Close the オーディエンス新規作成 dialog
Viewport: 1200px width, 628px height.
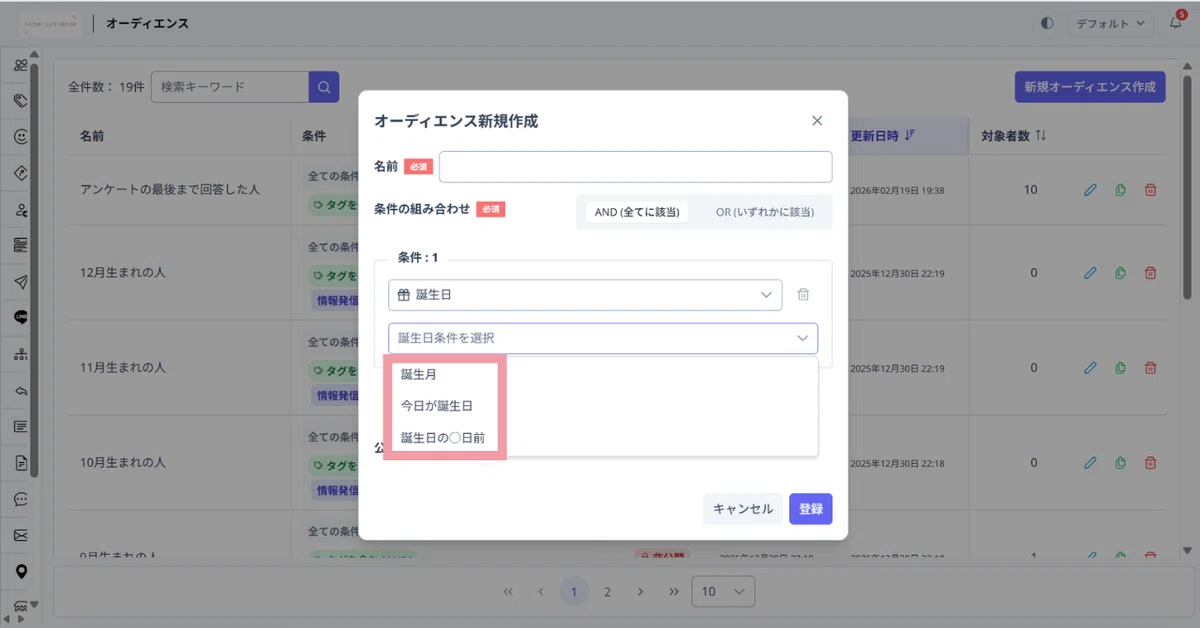(817, 121)
